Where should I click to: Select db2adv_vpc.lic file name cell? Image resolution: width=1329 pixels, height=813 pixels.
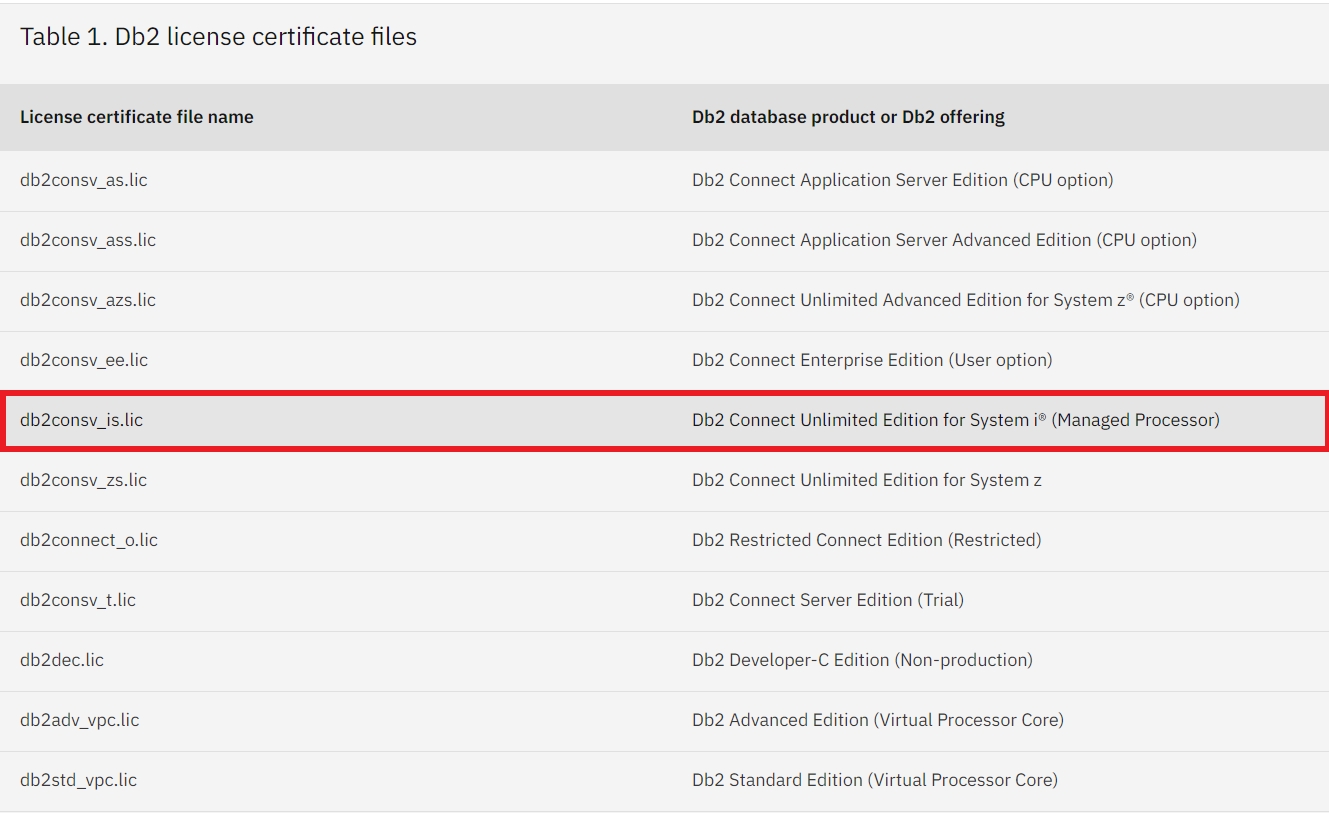click(x=80, y=720)
